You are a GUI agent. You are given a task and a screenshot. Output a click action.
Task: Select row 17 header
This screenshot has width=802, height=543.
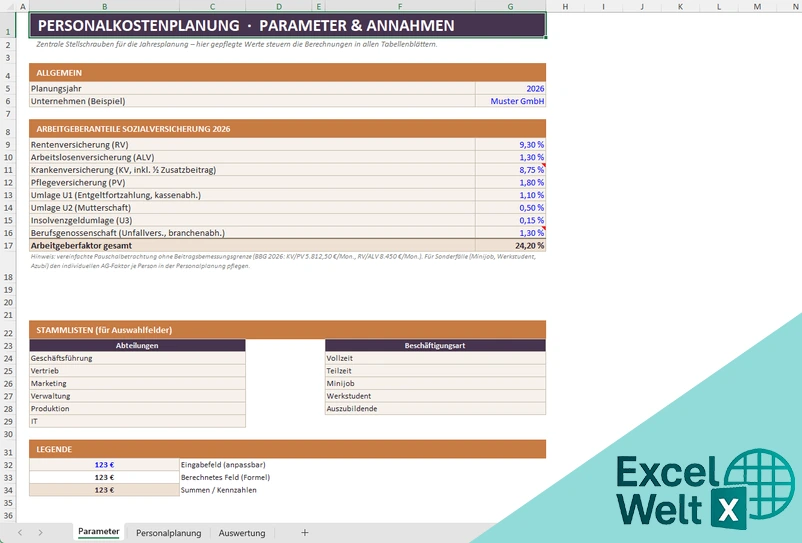coord(8,245)
